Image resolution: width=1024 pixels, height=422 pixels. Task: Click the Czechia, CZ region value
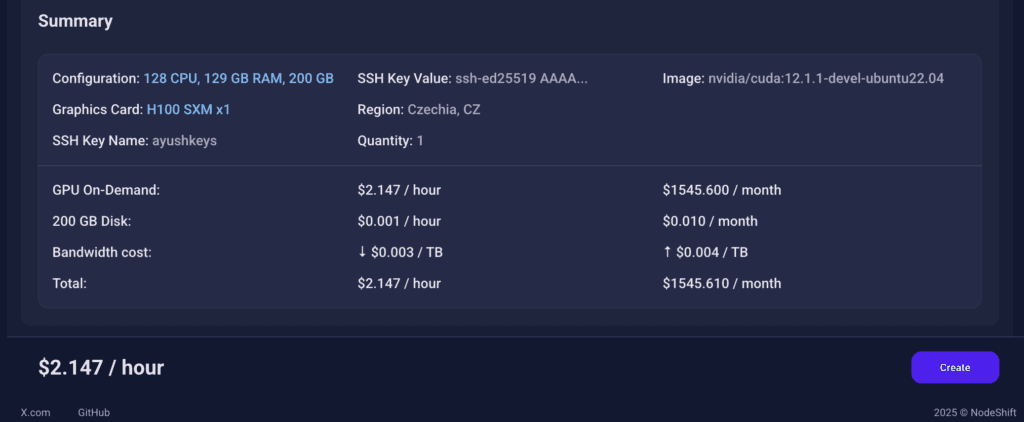443,109
